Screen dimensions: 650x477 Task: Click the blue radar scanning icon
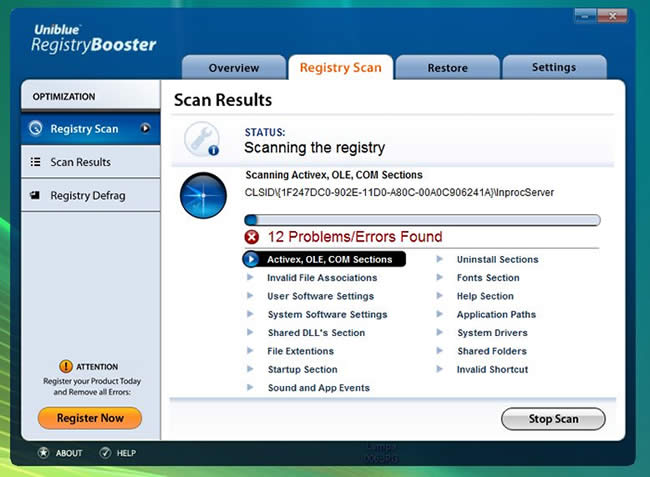click(203, 195)
